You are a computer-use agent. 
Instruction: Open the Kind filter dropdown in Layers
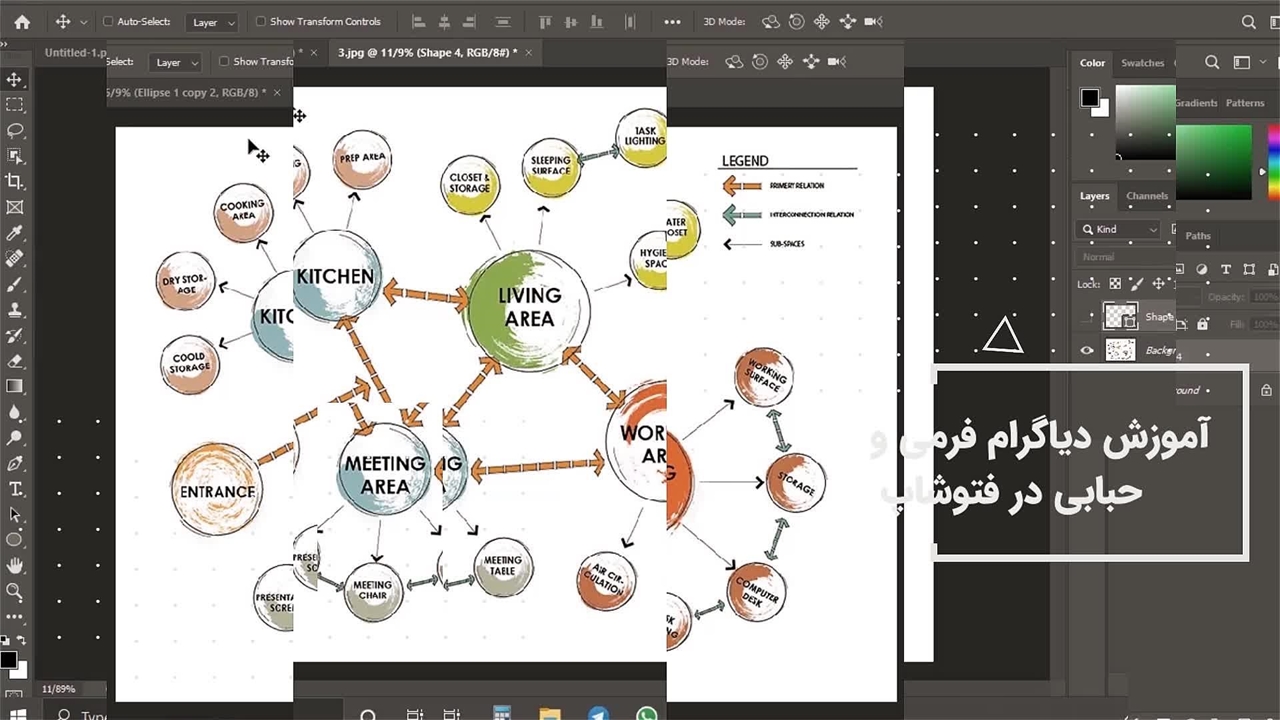tap(1118, 229)
